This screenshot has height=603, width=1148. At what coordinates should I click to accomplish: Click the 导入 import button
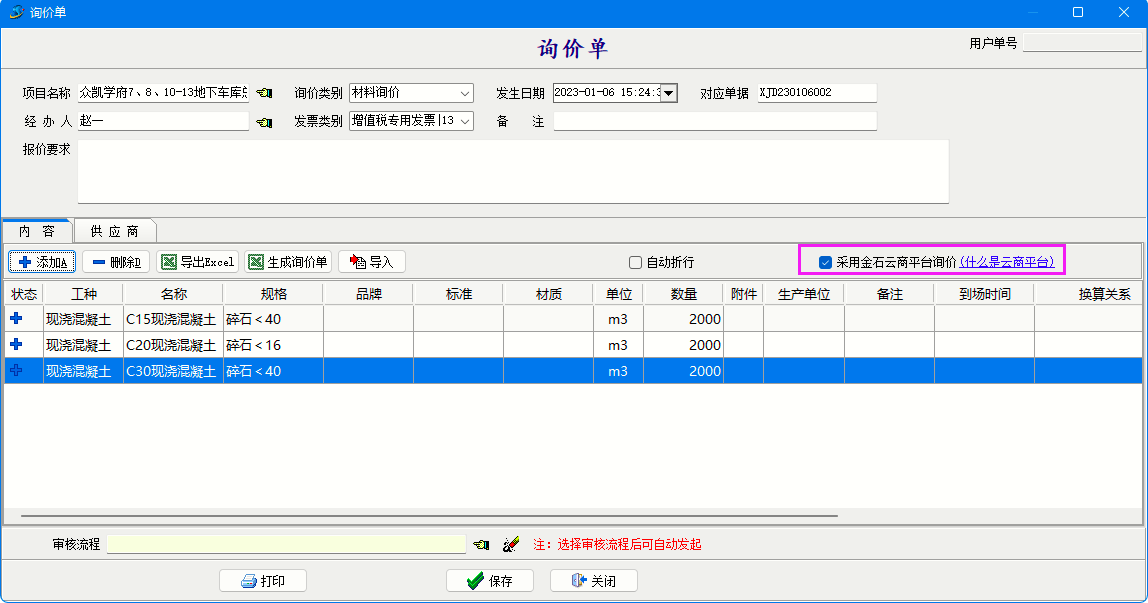372,262
